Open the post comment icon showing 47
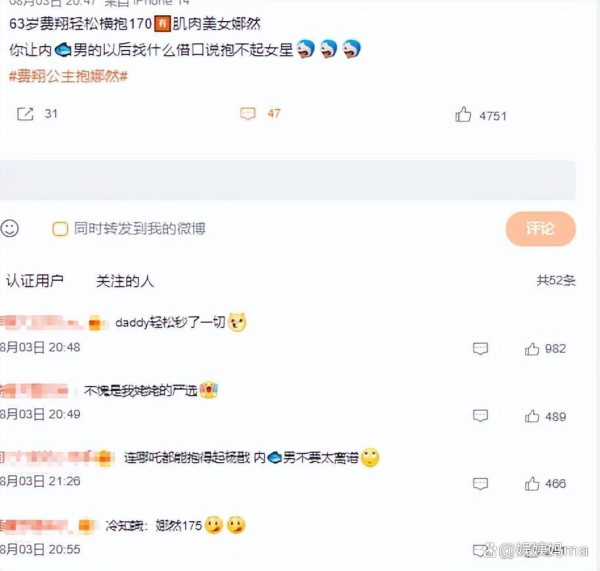This screenshot has width=600, height=571. click(248, 114)
